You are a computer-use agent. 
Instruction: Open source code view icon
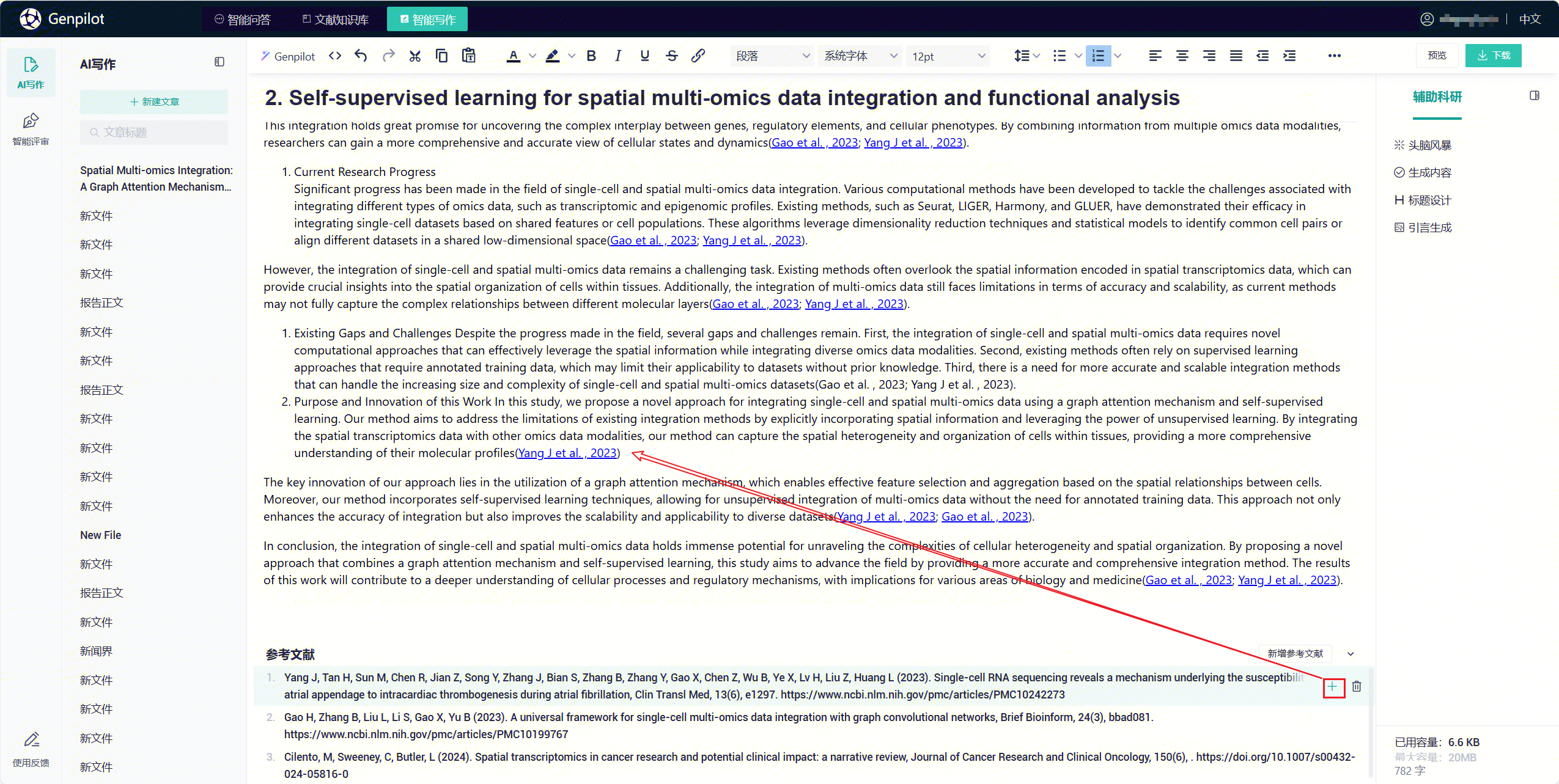point(334,56)
